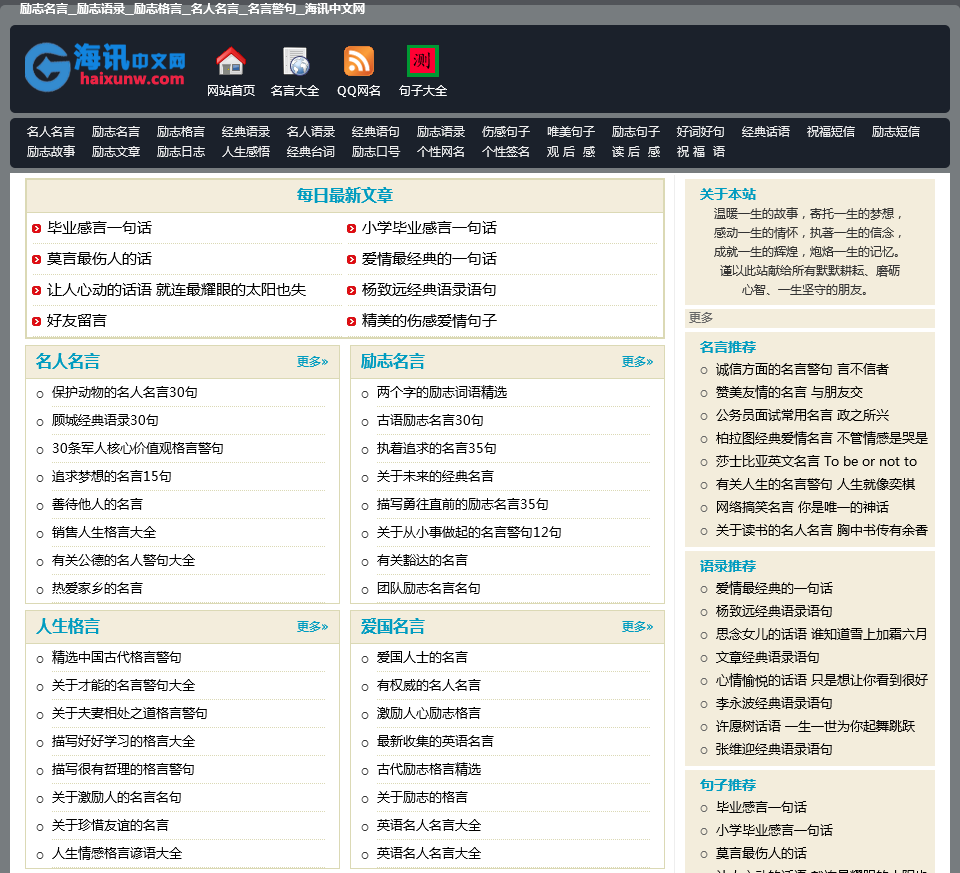Open 思念女儿的话语 in 语录推荐
The width and height of the screenshot is (960, 873).
click(822, 634)
